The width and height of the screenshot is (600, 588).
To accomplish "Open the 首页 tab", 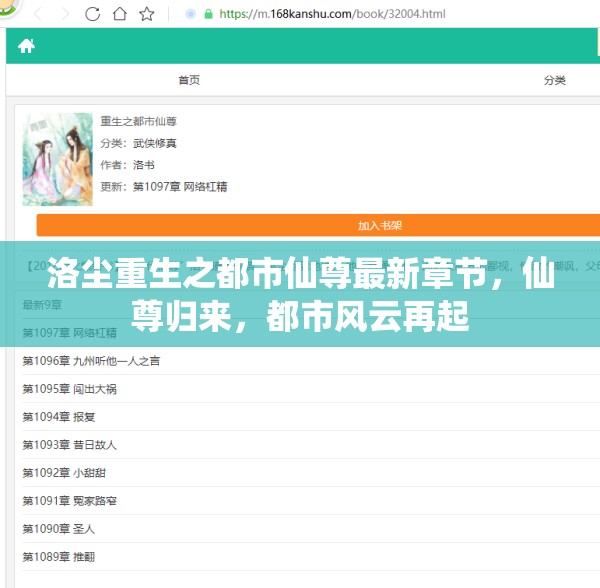I will [x=189, y=80].
